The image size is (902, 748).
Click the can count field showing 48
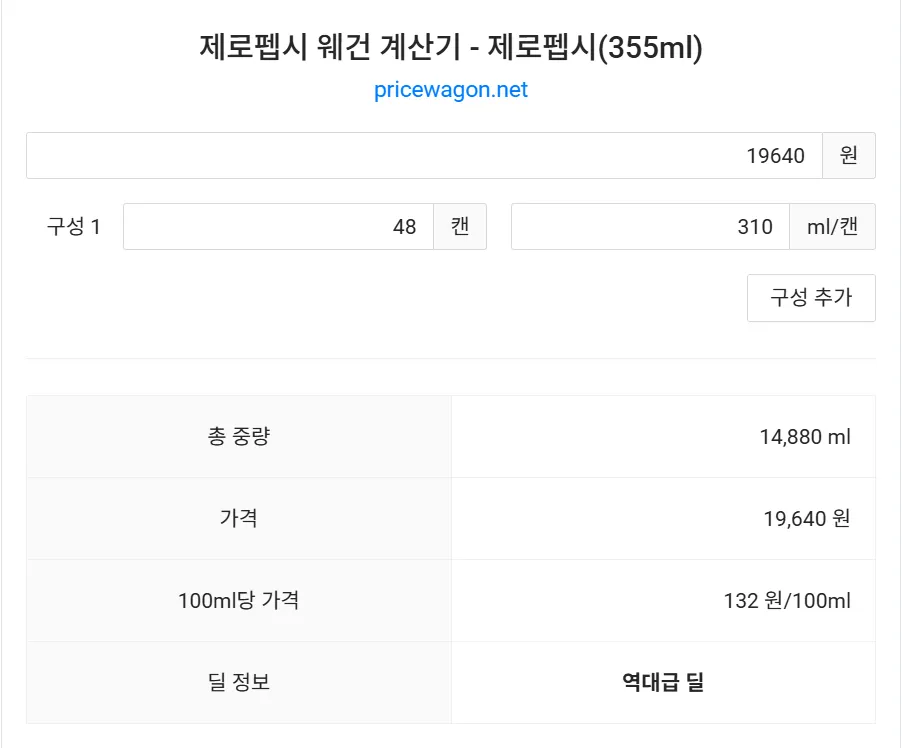coord(278,226)
